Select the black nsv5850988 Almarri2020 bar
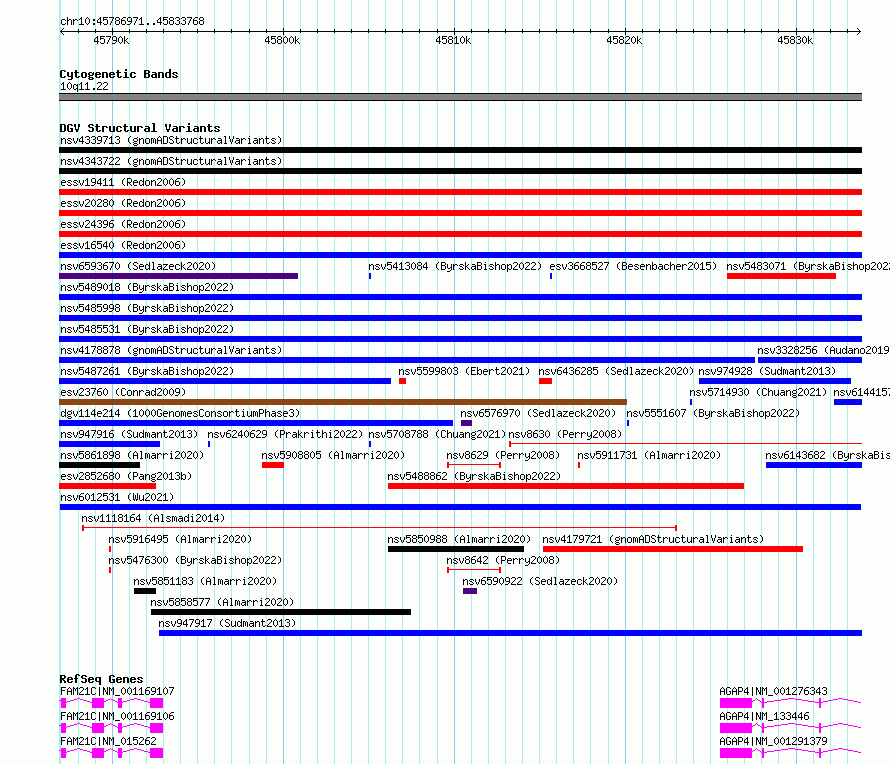This screenshot has width=890, height=764. pyautogui.click(x=456, y=549)
